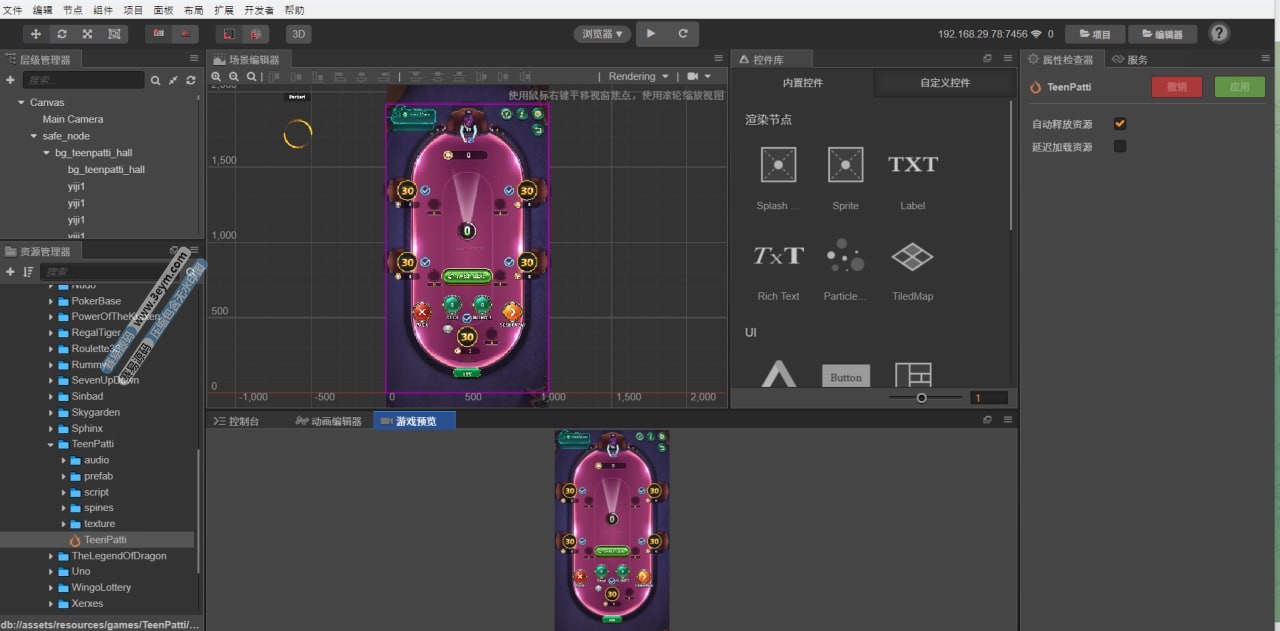Click the red 撤销 button

coord(1177,87)
